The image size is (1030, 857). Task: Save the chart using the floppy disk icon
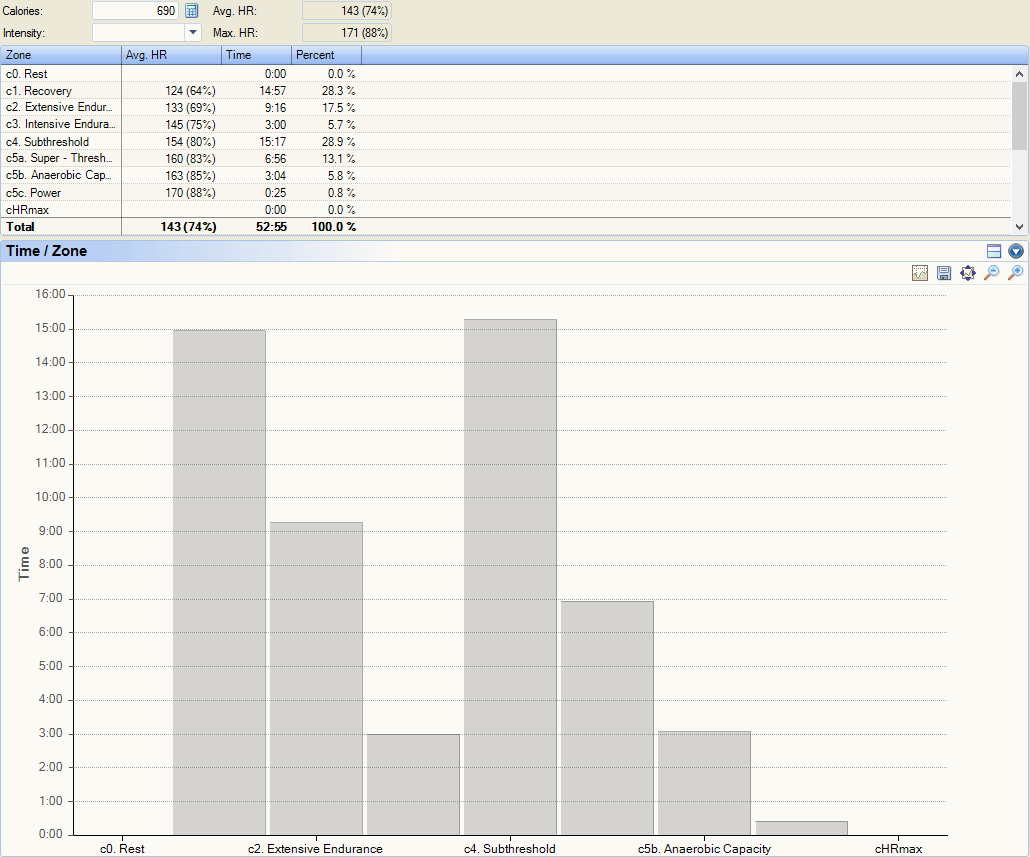[x=944, y=272]
